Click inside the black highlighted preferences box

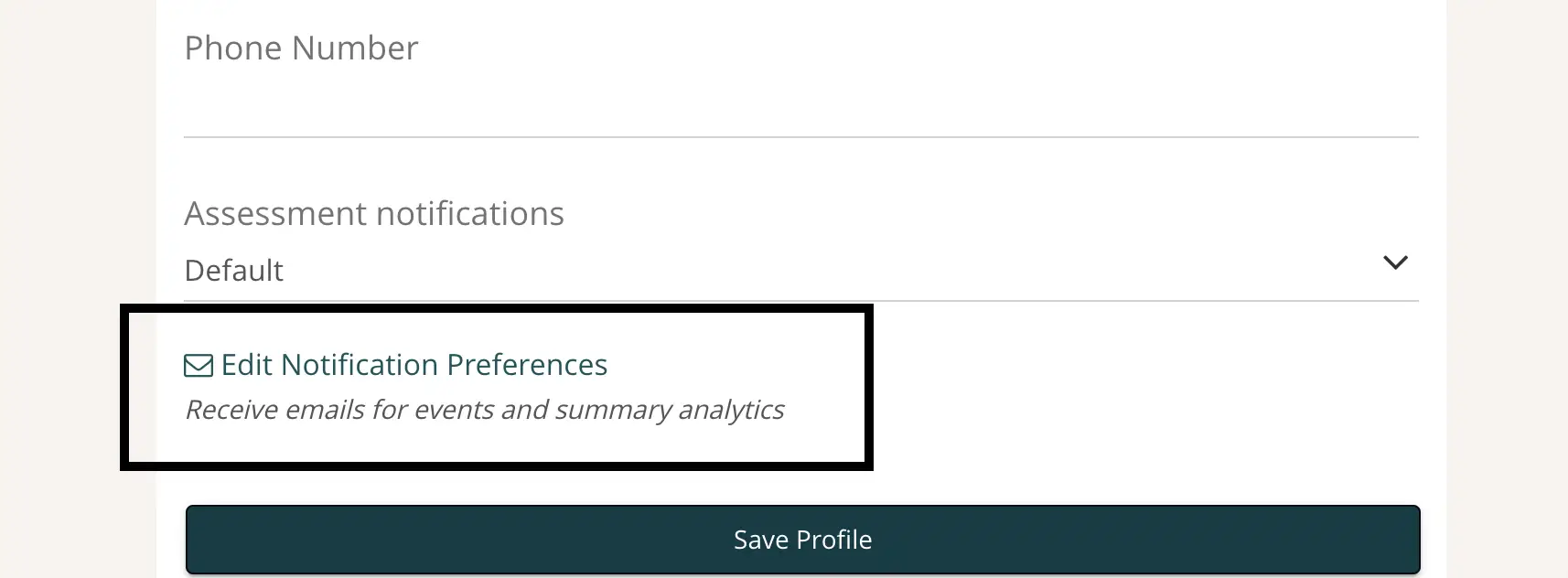[494, 384]
